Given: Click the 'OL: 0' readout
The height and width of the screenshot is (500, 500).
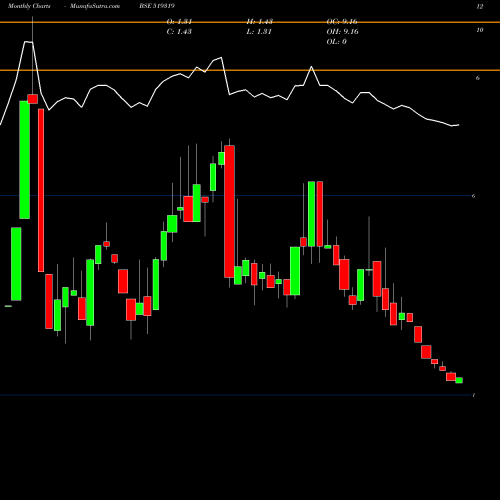Looking at the screenshot, I should pos(336,42).
